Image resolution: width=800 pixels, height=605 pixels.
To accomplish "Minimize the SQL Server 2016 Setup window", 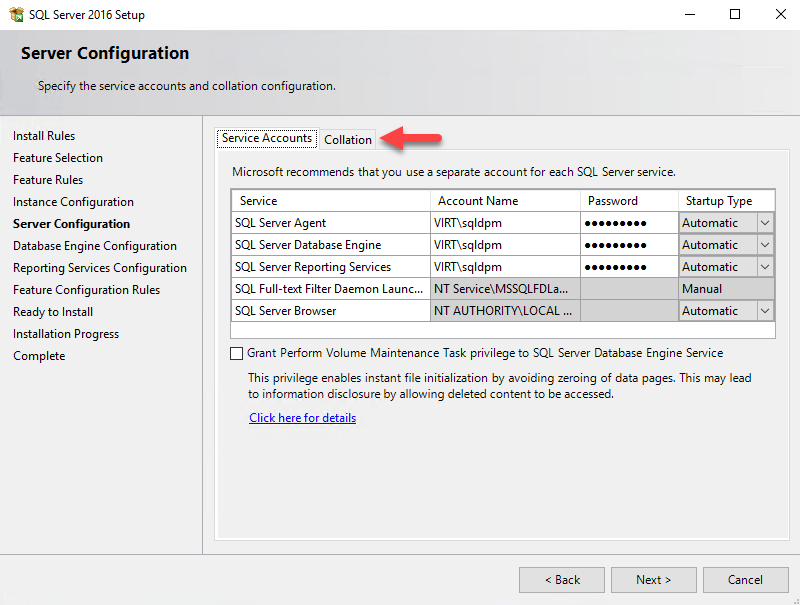I will 690,14.
